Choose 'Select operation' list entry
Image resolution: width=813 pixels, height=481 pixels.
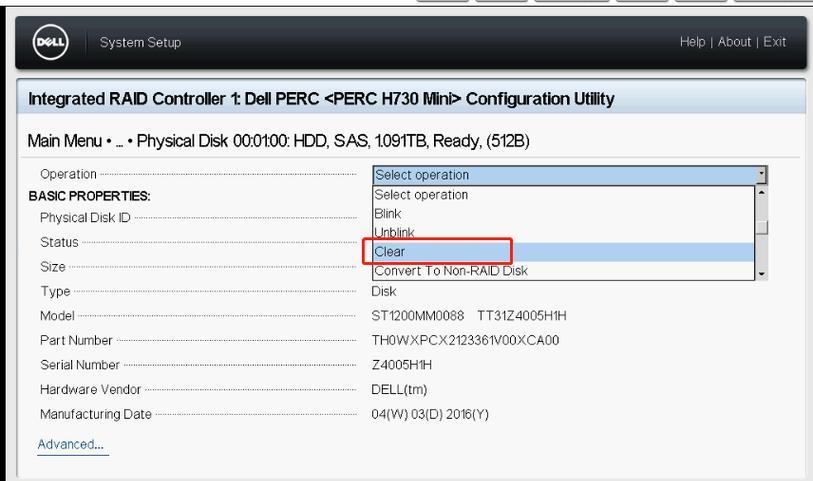point(564,195)
